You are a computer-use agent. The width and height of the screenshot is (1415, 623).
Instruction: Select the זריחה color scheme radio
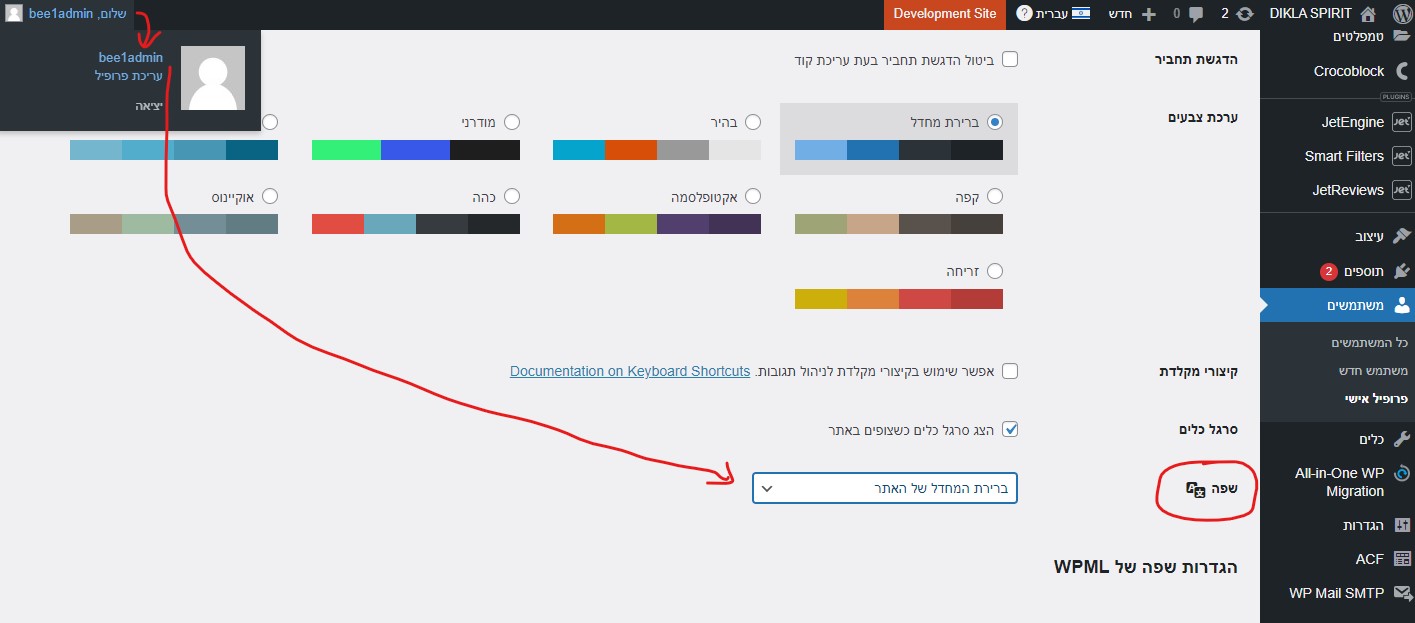[x=994, y=271]
